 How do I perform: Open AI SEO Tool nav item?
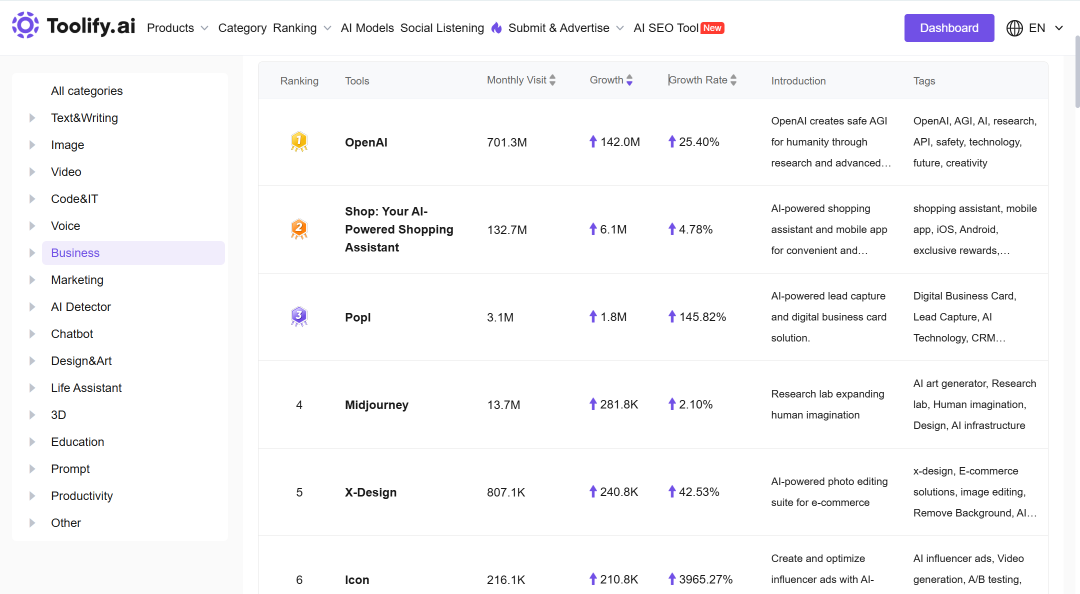666,28
